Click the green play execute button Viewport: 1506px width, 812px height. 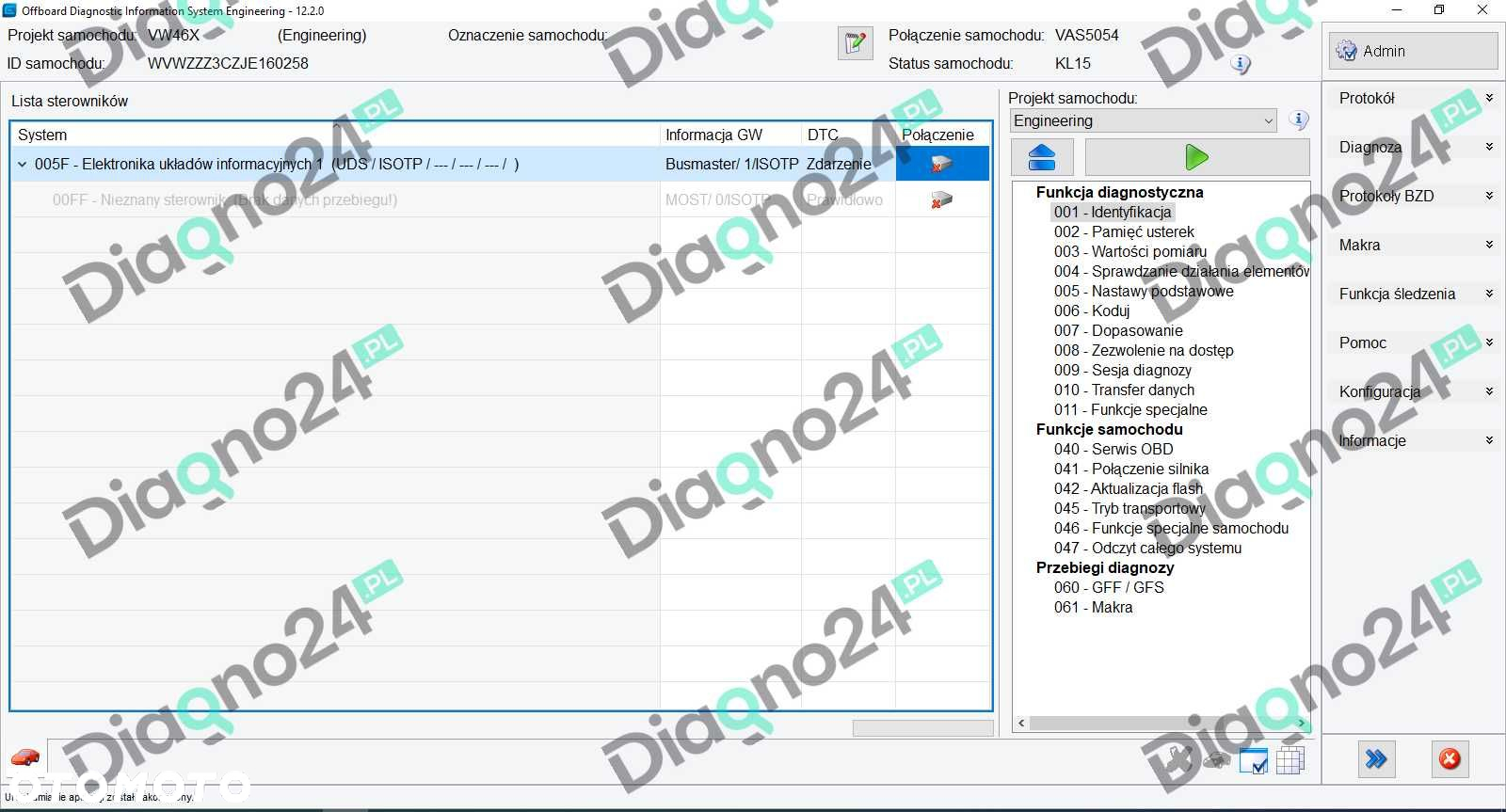pos(1196,157)
